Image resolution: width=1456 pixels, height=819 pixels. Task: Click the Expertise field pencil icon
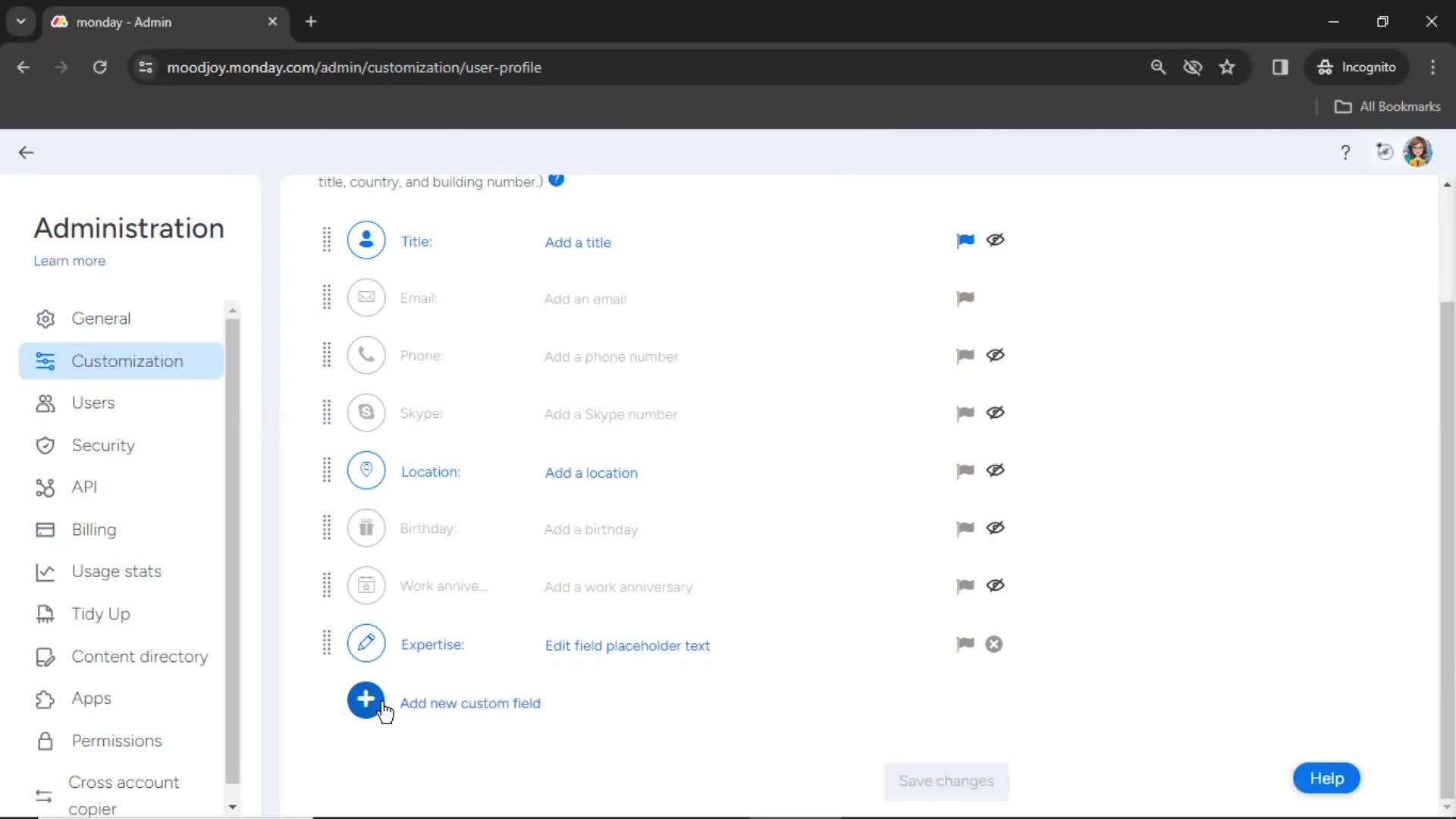[x=366, y=643]
